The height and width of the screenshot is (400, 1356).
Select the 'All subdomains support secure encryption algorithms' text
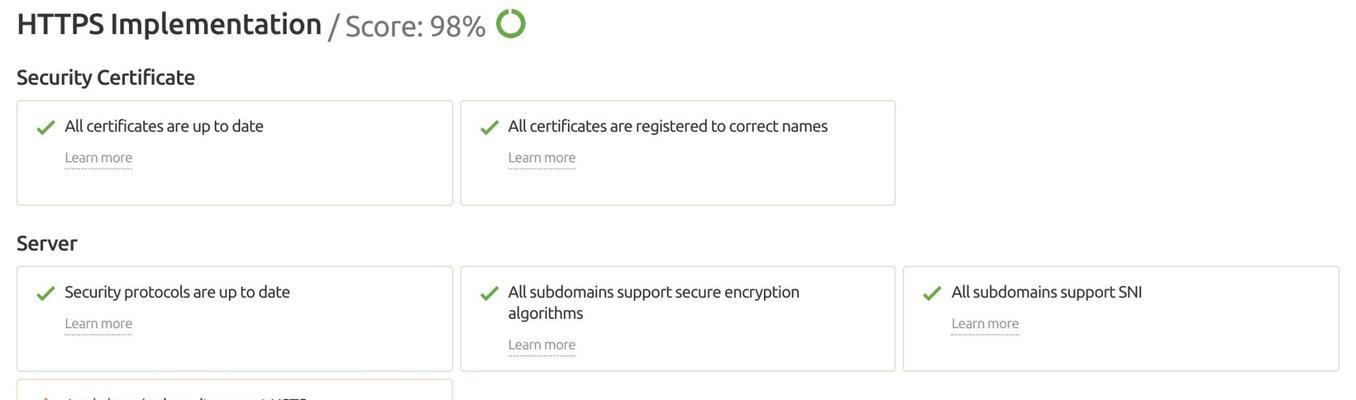[x=654, y=302]
